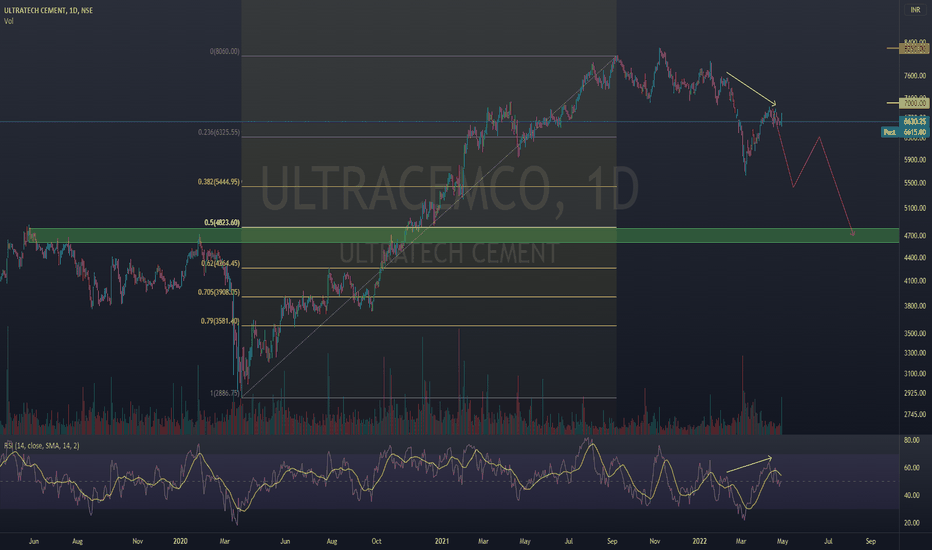This screenshot has width=932, height=550.
Task: Click the 4400.00 price axis label
Action: 915,258
